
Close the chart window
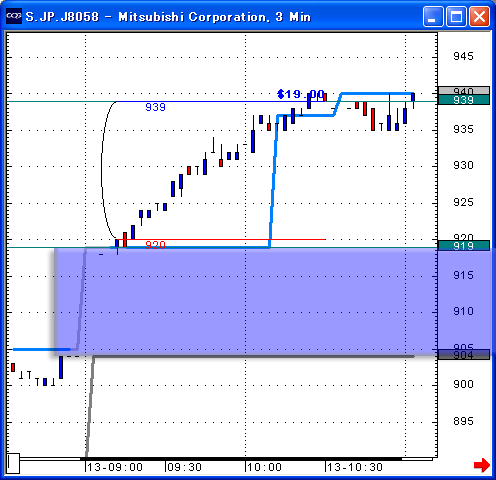pos(479,16)
